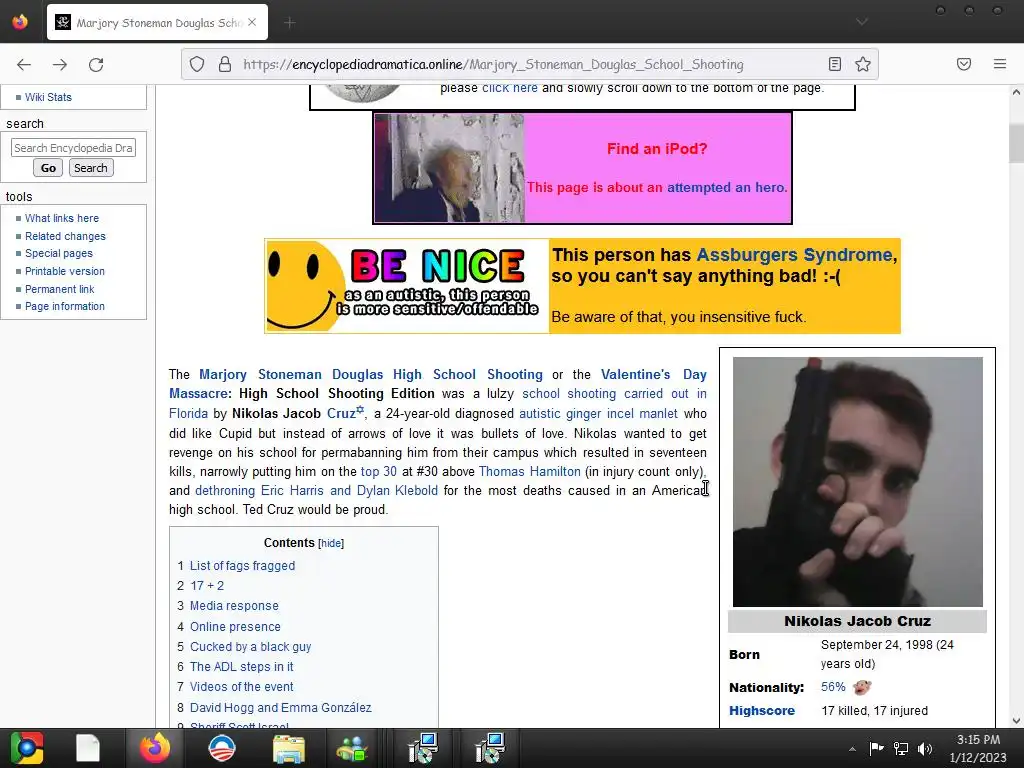The height and width of the screenshot is (768, 1024).
Task: Open the round striped logo taskbar icon
Action: coord(222,748)
